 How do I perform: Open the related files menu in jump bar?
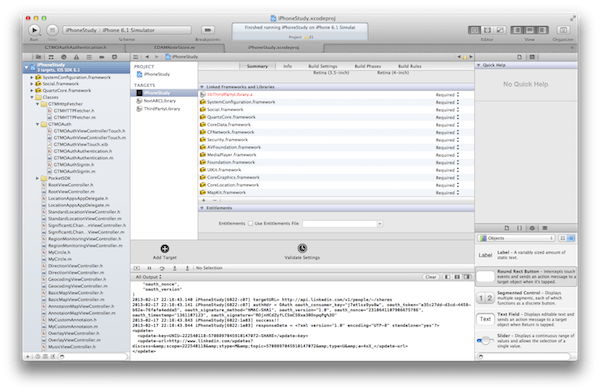click(x=136, y=57)
